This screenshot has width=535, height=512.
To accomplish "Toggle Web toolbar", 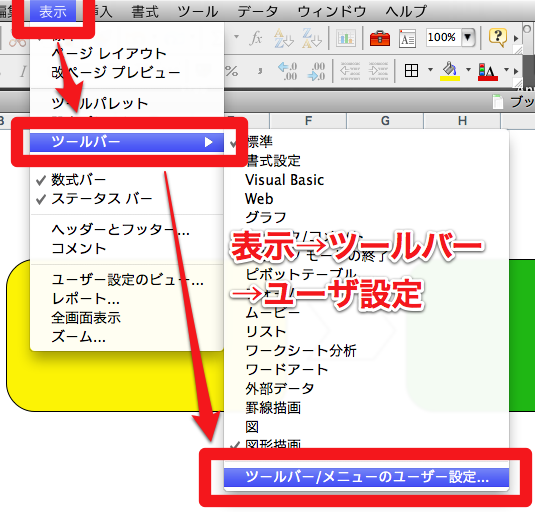I will [366, 199].
